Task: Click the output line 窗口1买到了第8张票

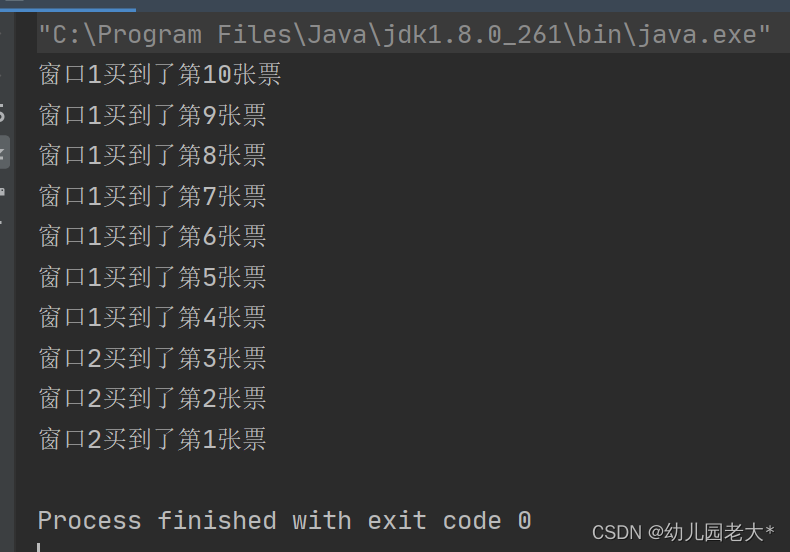Action: click(152, 155)
